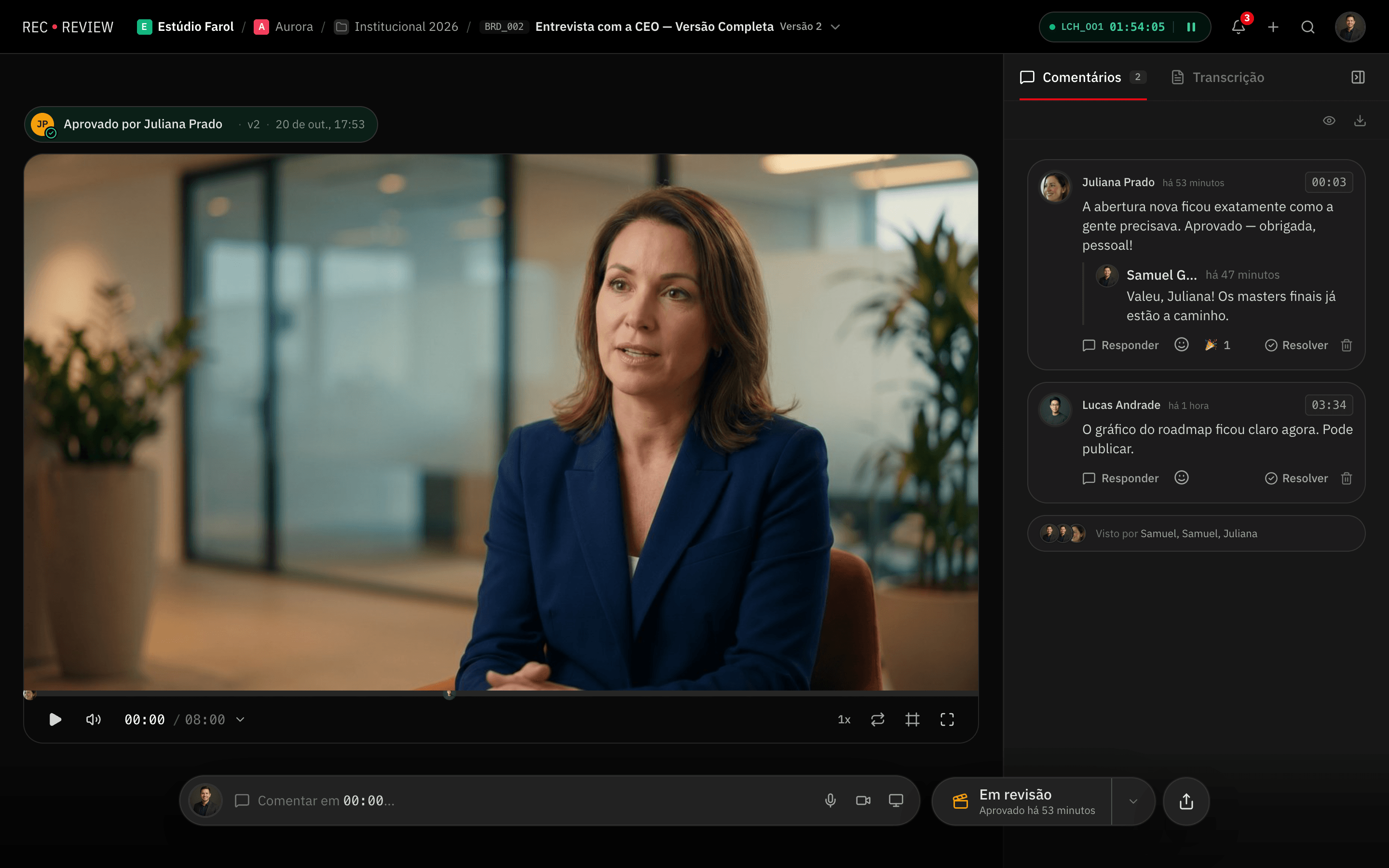
Task: Change playback speed 1x
Action: [844, 719]
